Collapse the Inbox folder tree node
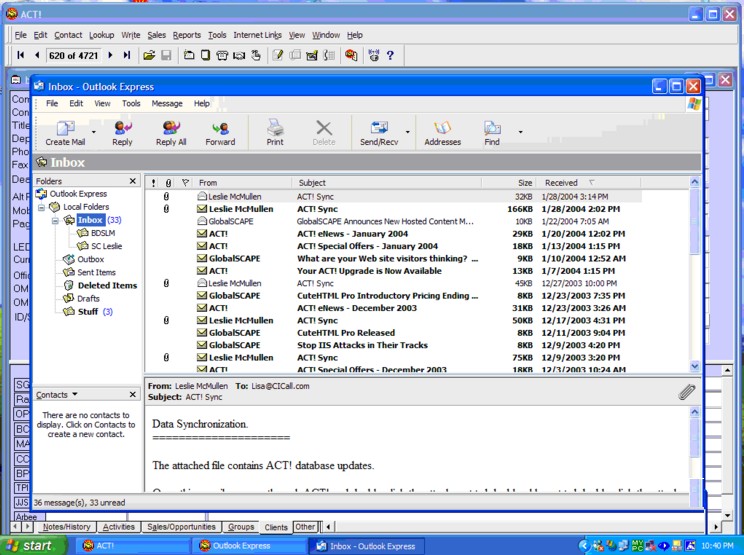744x555 pixels. 55,221
